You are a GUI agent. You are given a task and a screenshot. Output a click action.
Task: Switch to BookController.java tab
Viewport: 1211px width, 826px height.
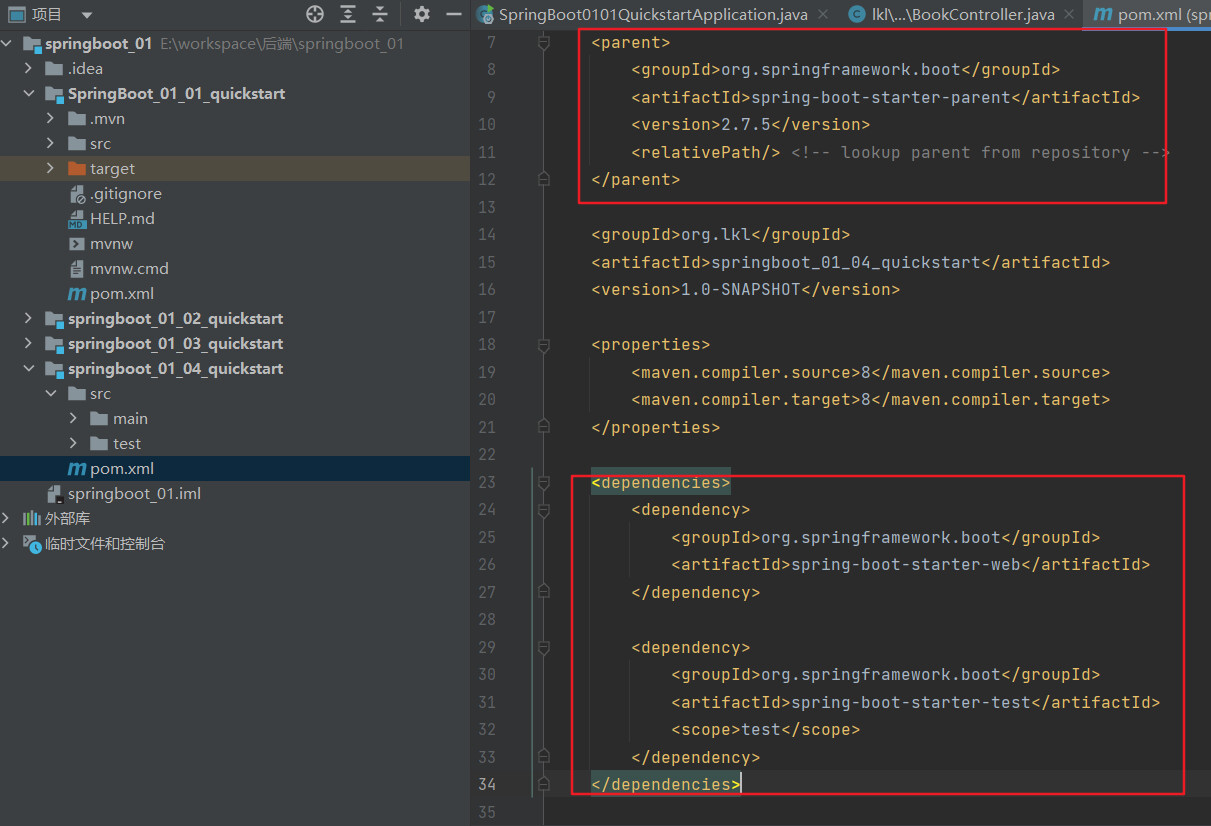point(963,14)
